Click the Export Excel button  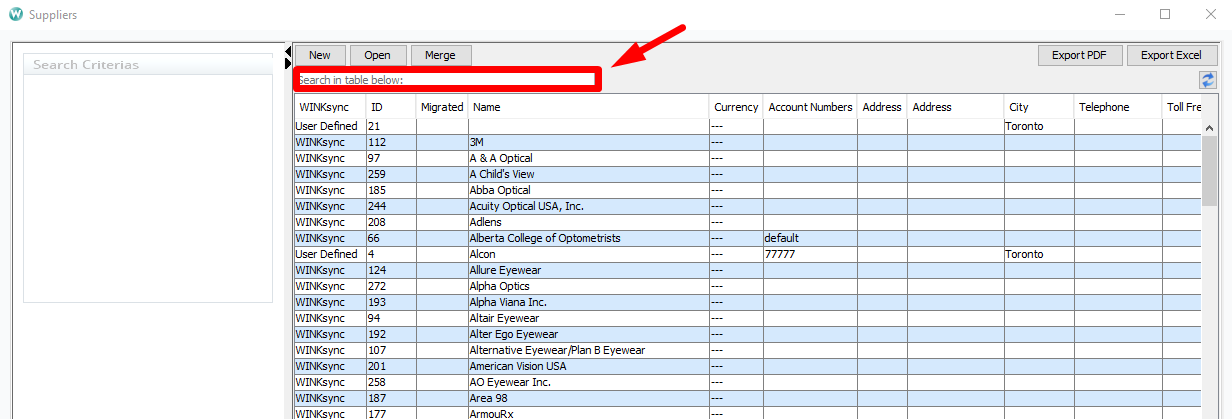1172,55
